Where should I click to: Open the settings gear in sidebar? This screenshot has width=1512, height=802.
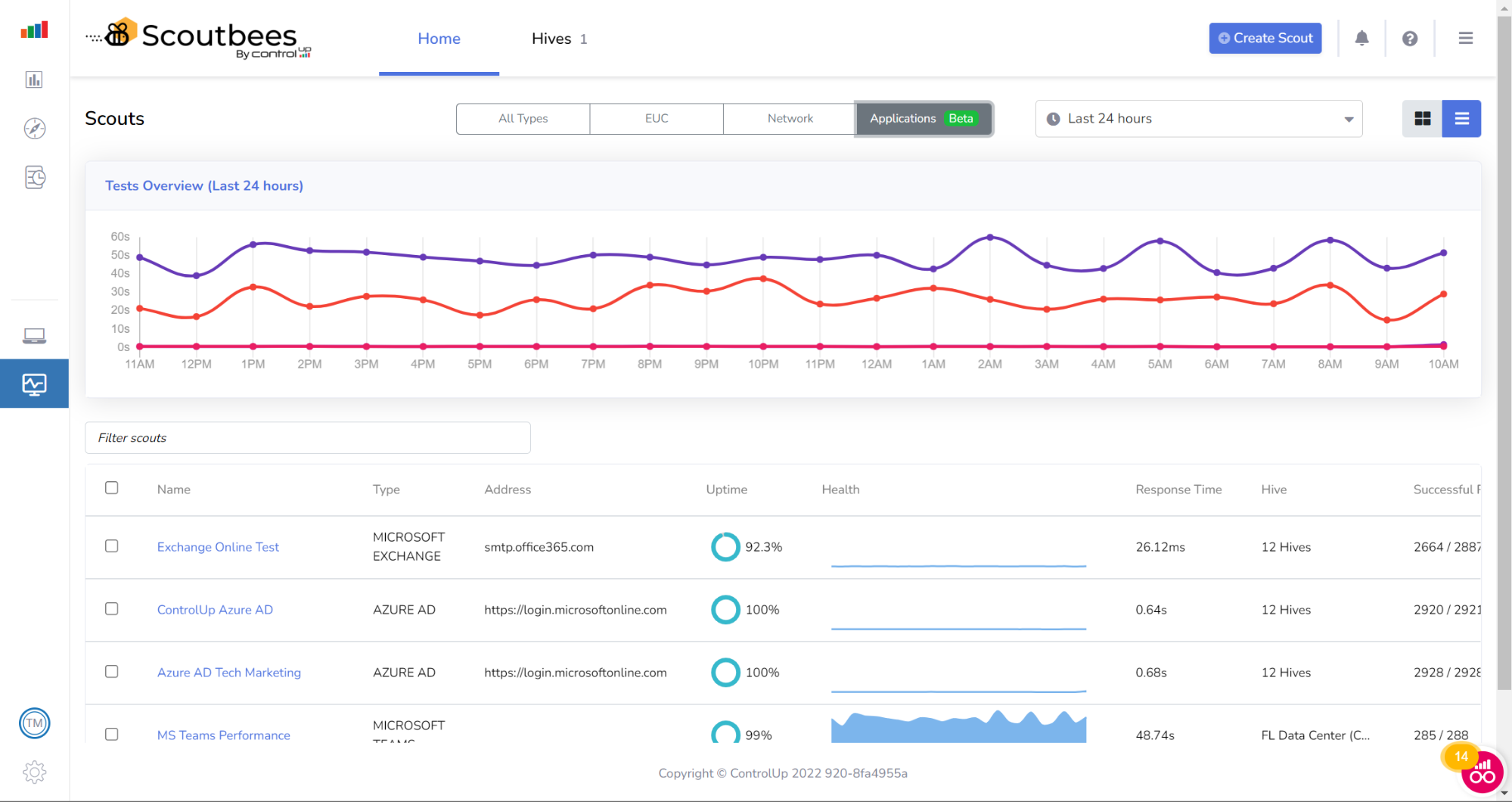[34, 772]
